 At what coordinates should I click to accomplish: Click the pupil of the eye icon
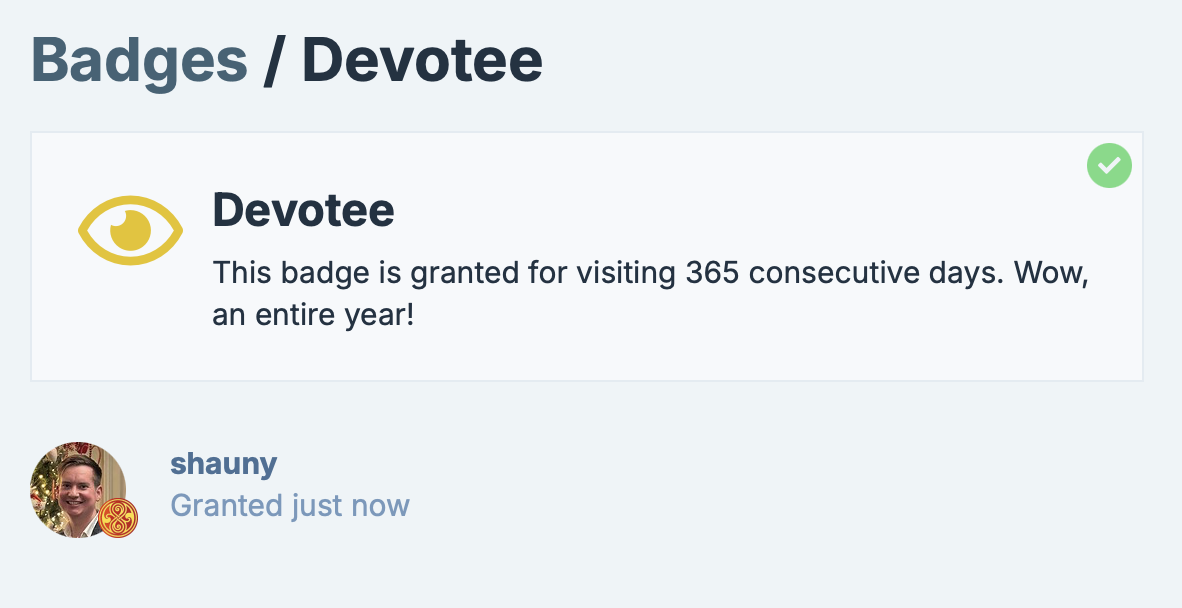(x=130, y=230)
